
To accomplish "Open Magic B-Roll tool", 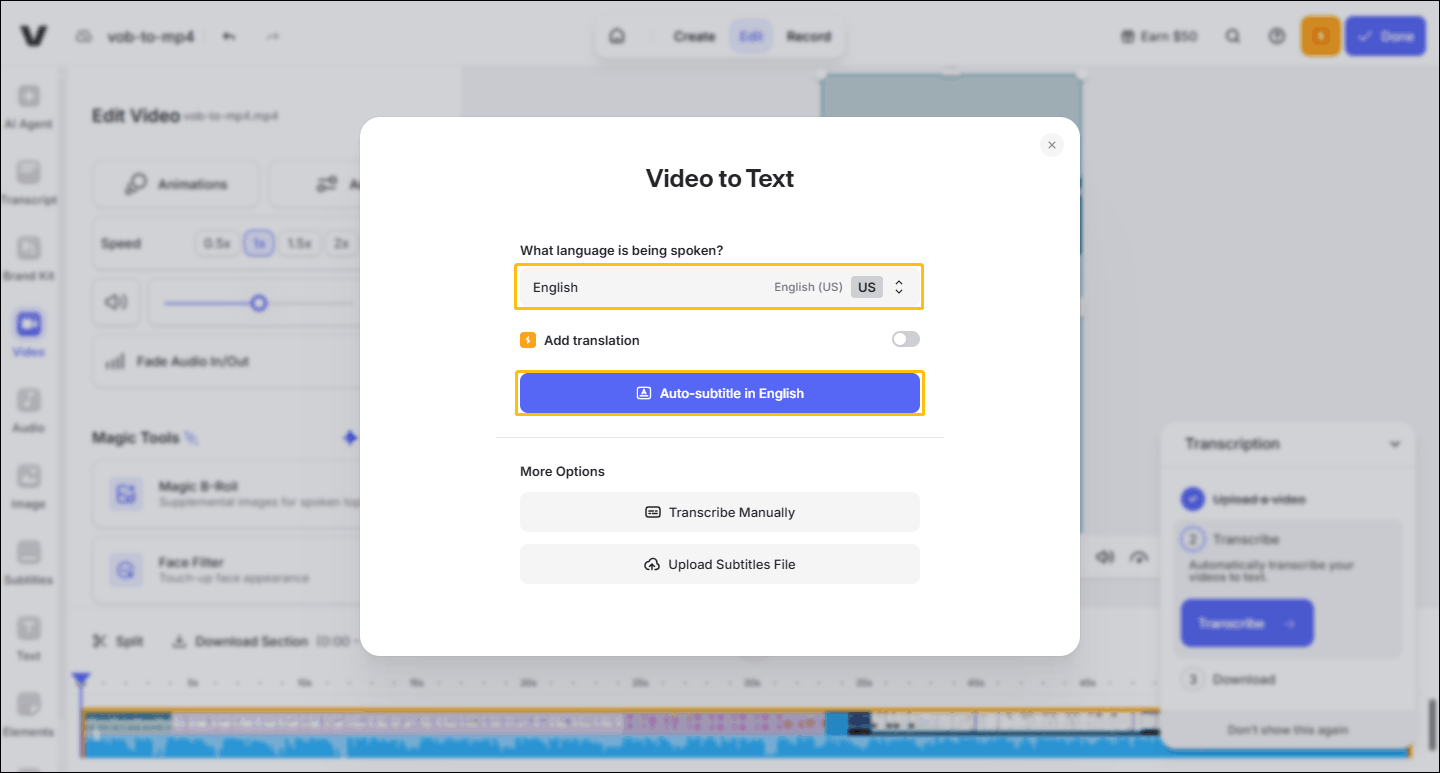I will pos(225,493).
